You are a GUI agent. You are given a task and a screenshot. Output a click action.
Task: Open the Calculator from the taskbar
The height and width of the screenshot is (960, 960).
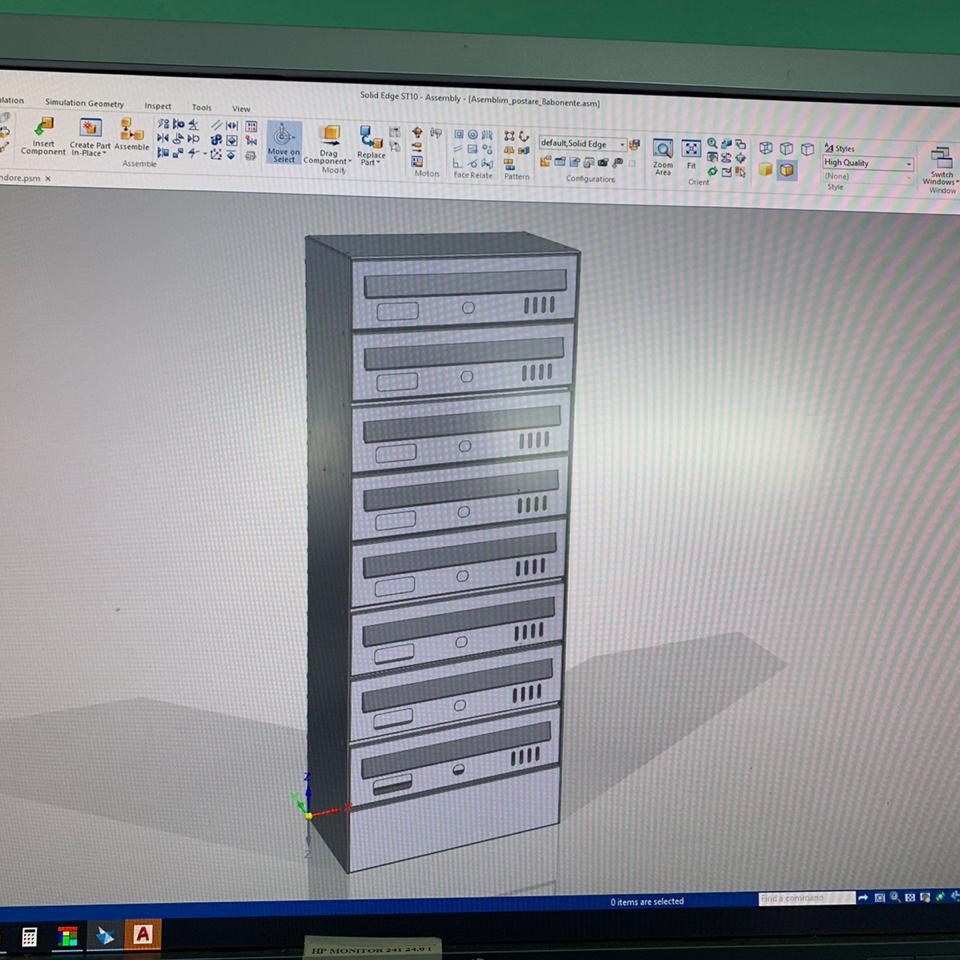coord(29,936)
